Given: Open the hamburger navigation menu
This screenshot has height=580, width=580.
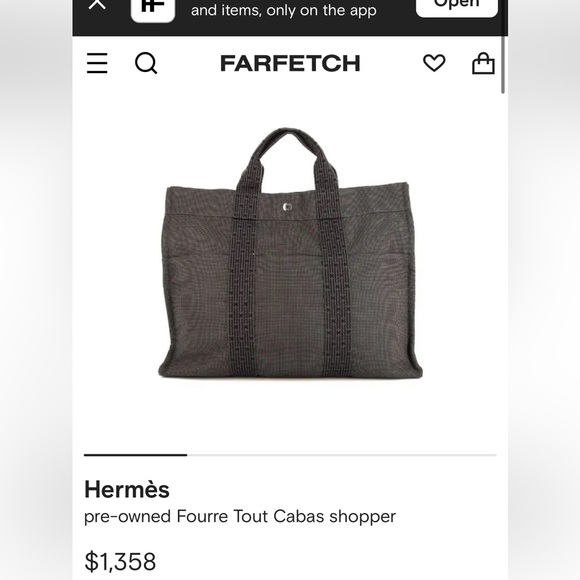Looking at the screenshot, I should pyautogui.click(x=97, y=63).
